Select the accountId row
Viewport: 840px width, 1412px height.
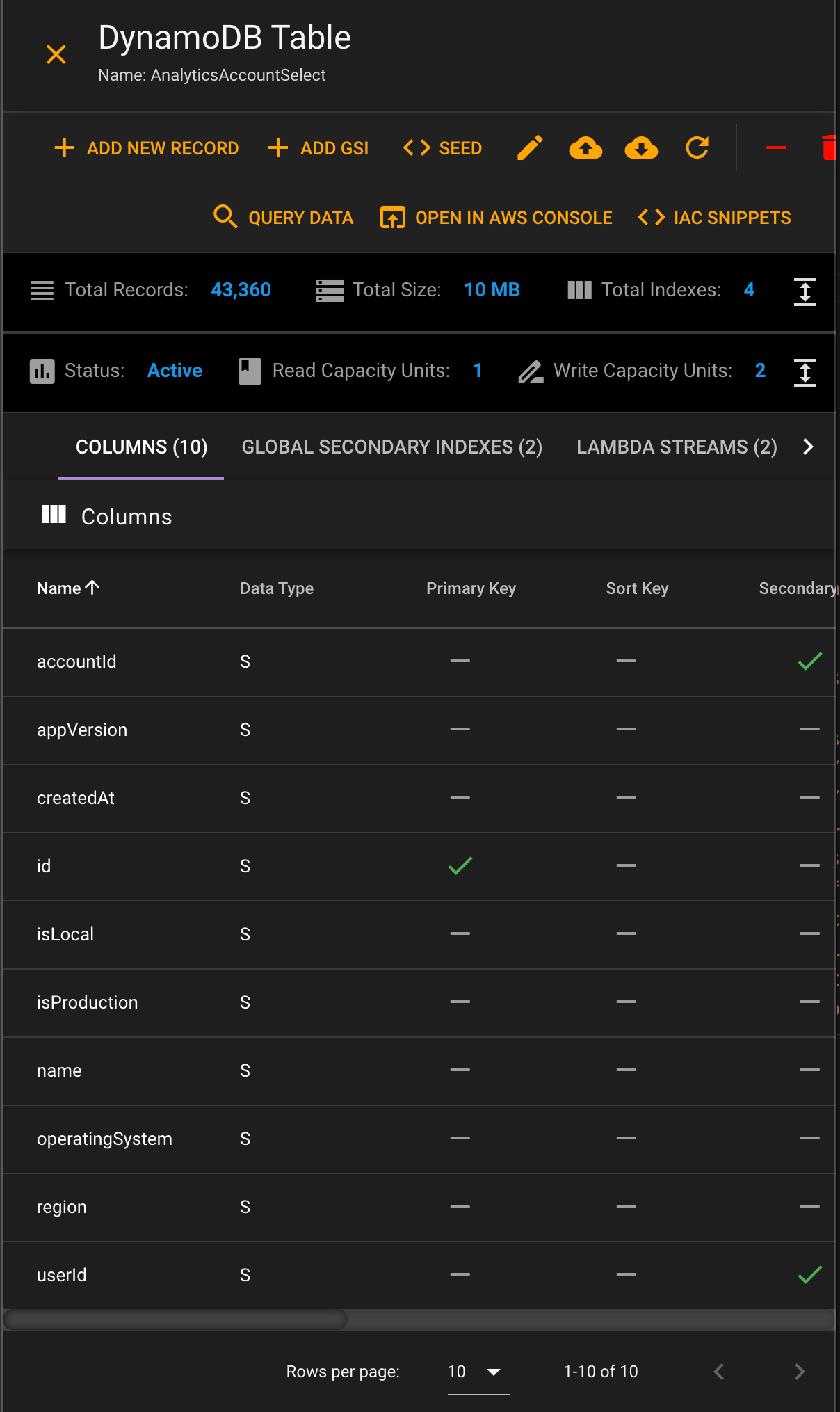pos(419,661)
